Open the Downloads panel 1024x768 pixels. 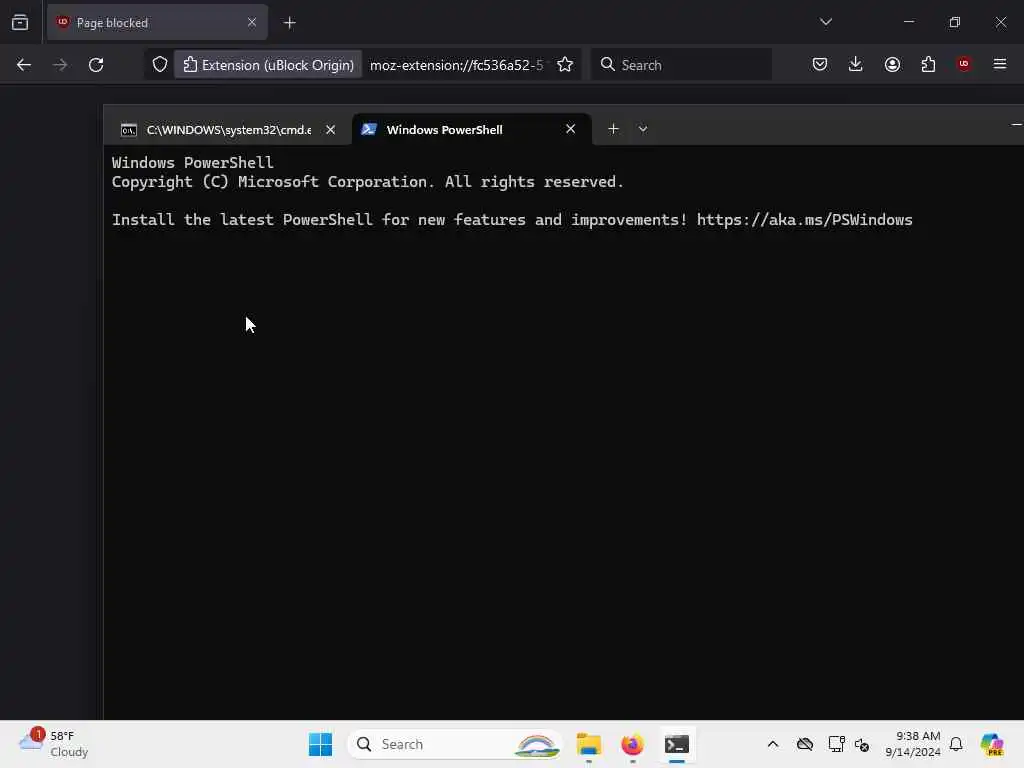click(856, 65)
